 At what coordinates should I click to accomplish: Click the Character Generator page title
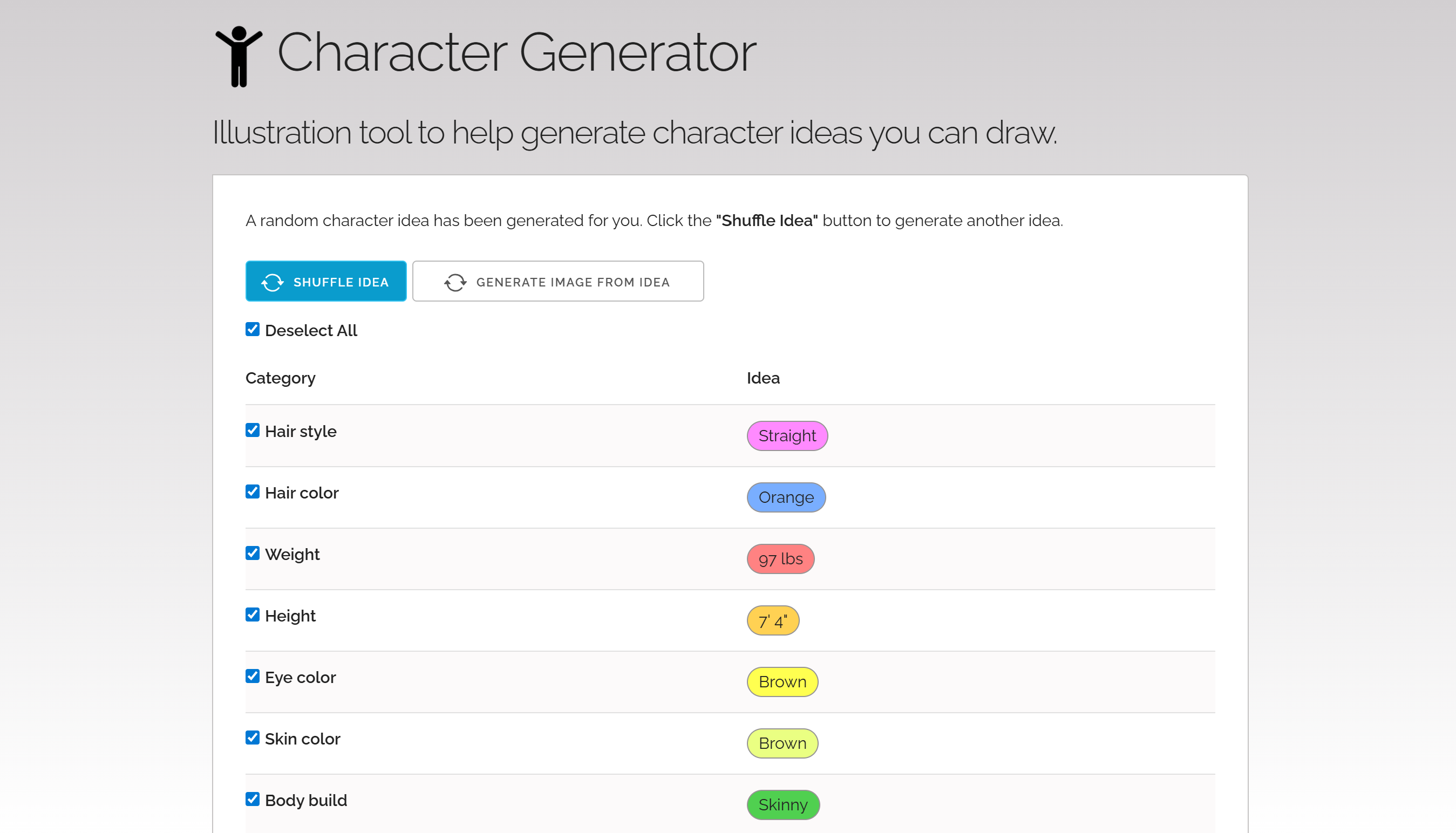point(516,53)
